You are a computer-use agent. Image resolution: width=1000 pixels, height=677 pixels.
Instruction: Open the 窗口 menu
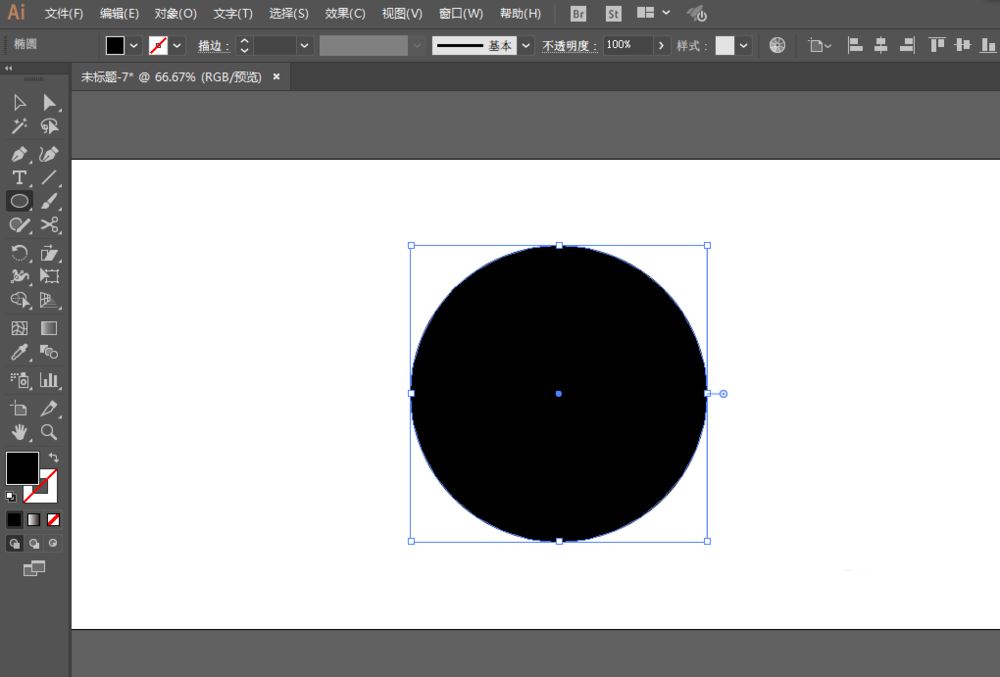pos(458,13)
